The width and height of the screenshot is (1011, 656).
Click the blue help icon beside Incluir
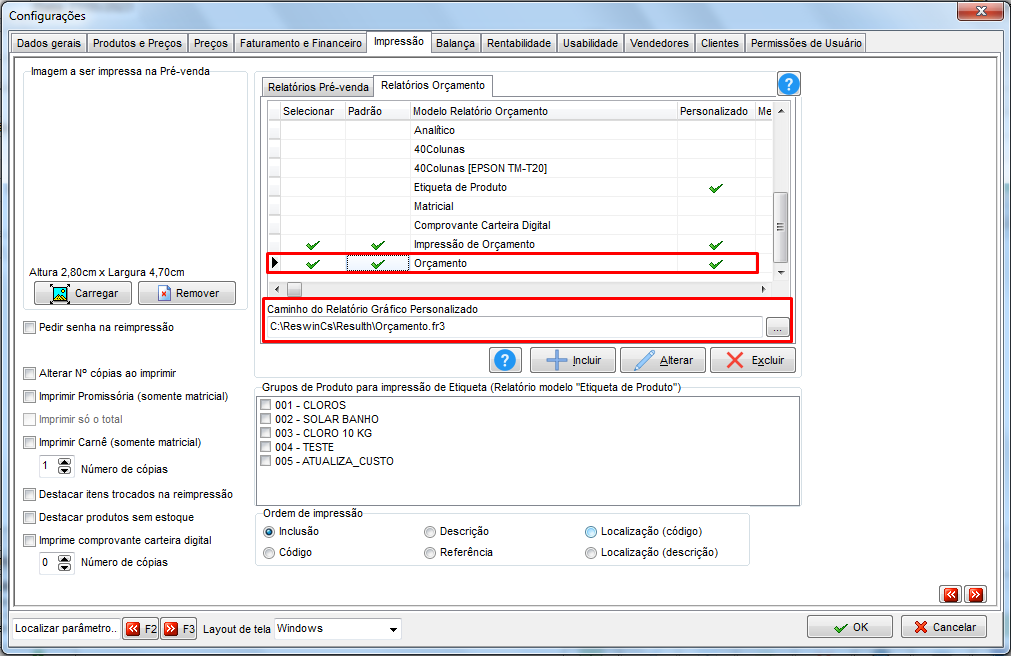coord(506,360)
